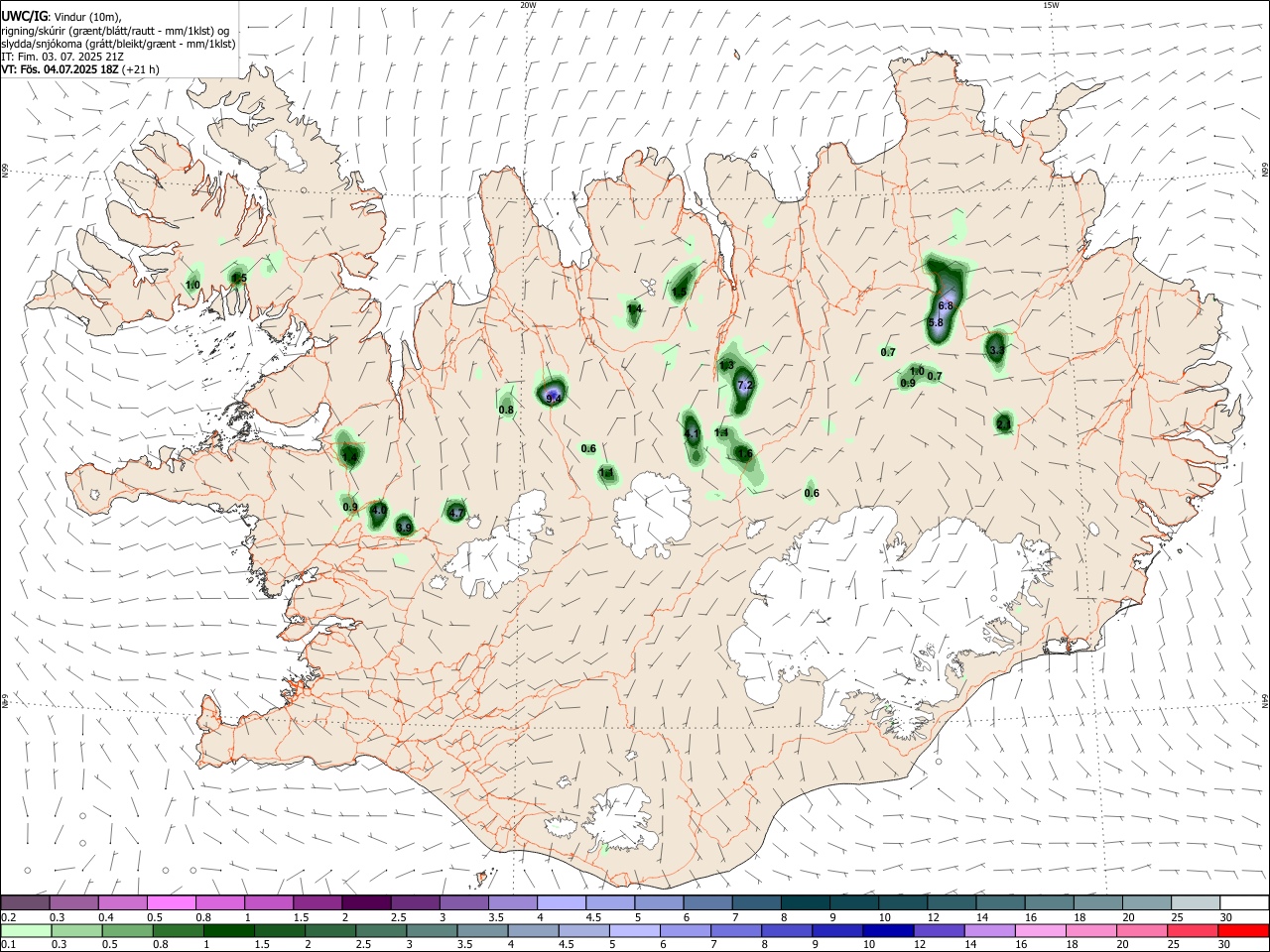Click the 15W longitude label
This screenshot has height=952, width=1270.
pos(1051,5)
